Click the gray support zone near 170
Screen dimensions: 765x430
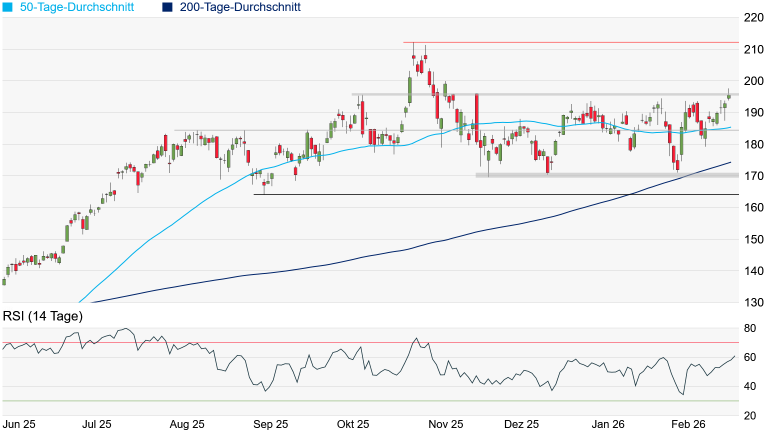click(x=600, y=175)
